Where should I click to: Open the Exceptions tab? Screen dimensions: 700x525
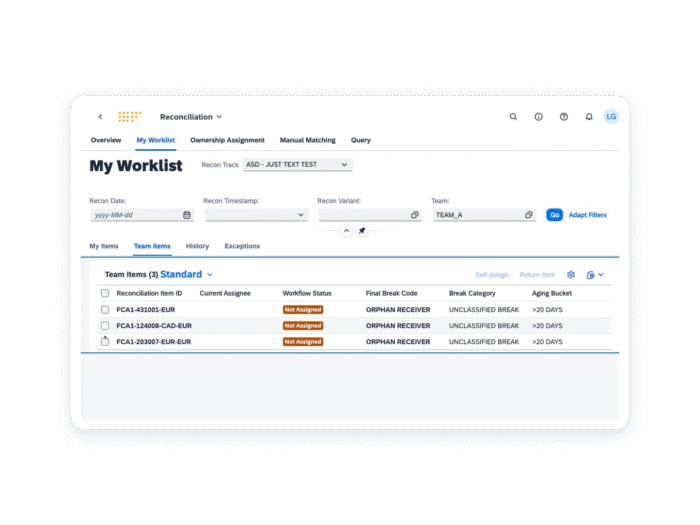point(242,246)
